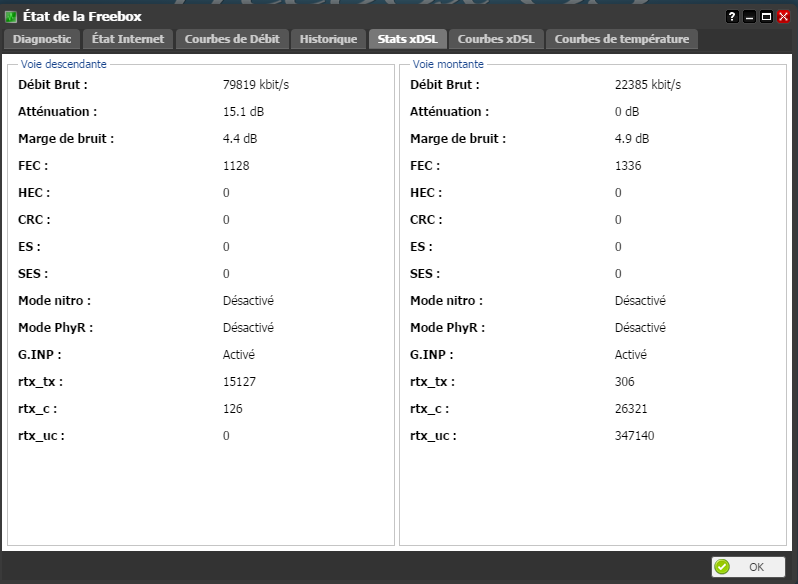Show the Courbes de Débit tab

[232, 39]
